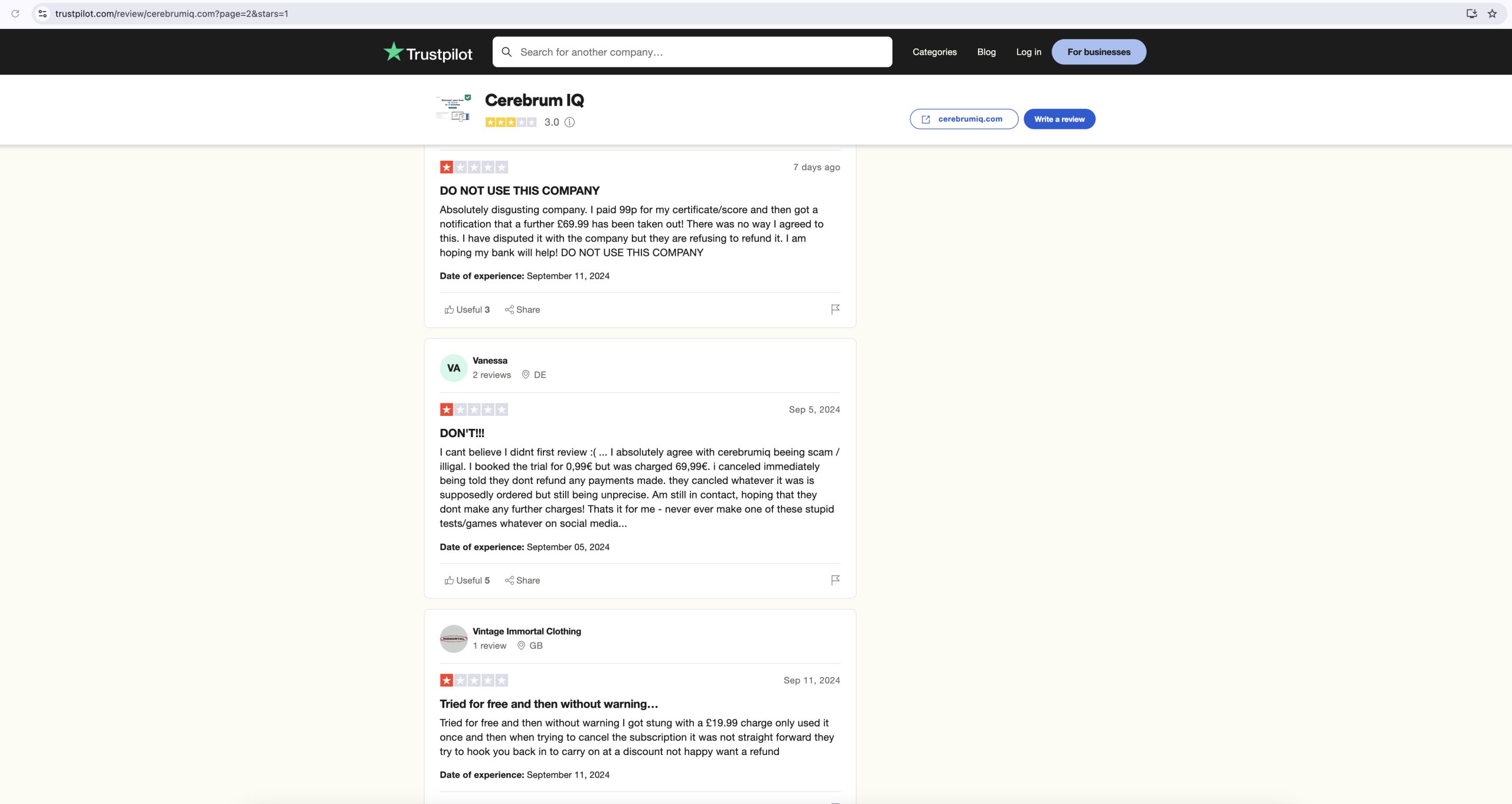Bookmark this page with the star icon
The width and height of the screenshot is (1512, 804).
1492,14
